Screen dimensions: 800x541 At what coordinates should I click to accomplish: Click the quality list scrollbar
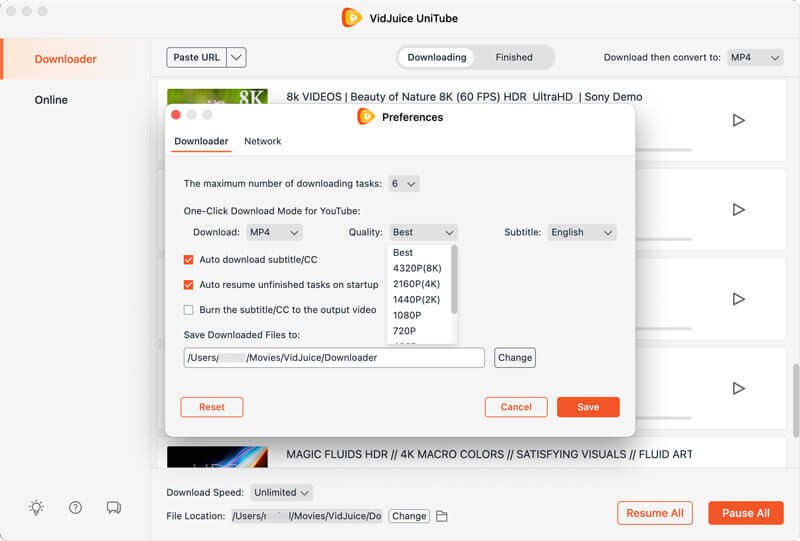[x=454, y=279]
